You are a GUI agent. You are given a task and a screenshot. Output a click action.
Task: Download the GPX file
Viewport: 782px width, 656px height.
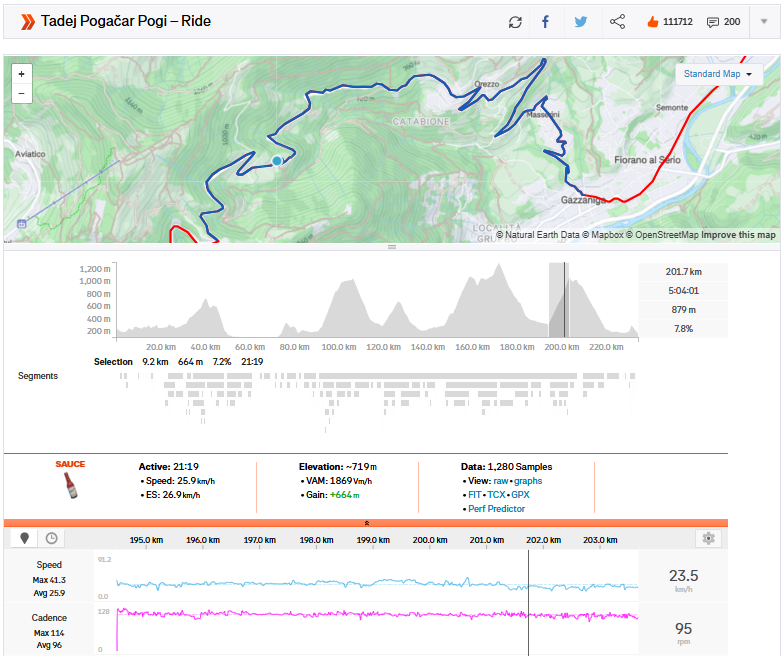coord(520,495)
